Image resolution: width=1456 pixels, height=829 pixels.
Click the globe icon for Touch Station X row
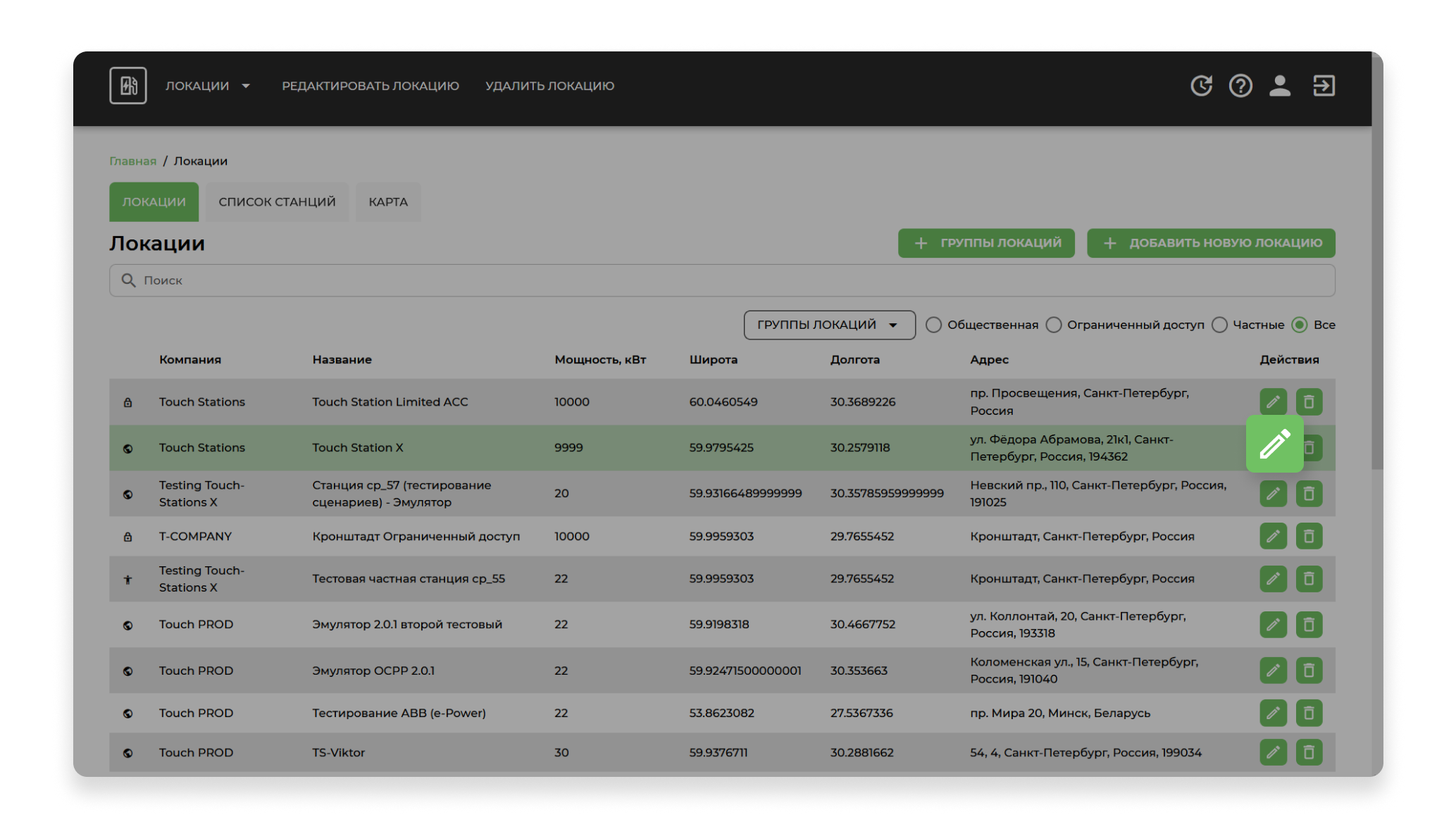[x=127, y=448]
